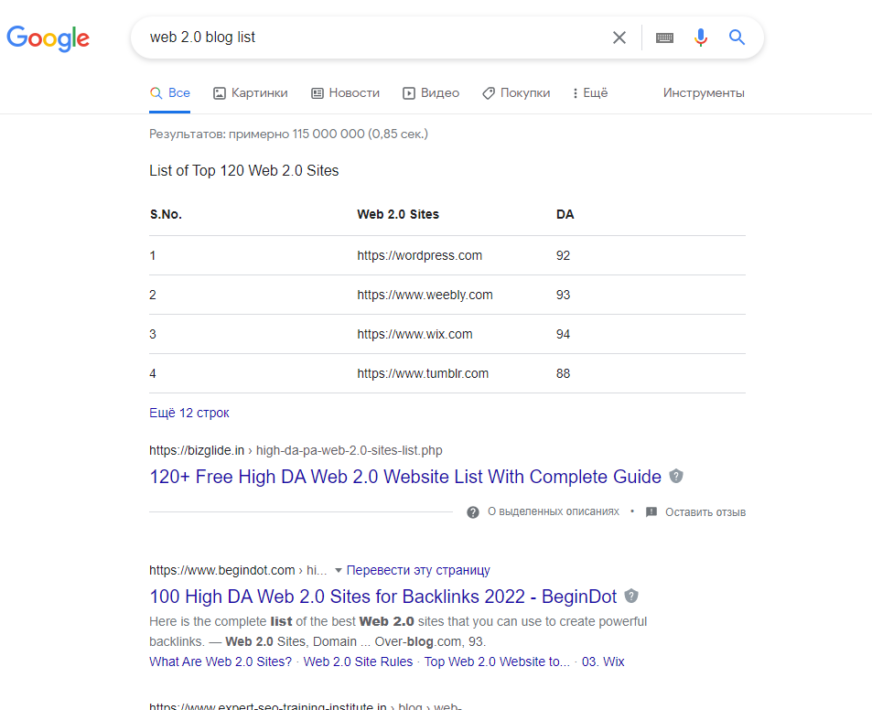Open the 100 High DA Web 2.0 Sites result
872x710 pixels.
click(383, 596)
